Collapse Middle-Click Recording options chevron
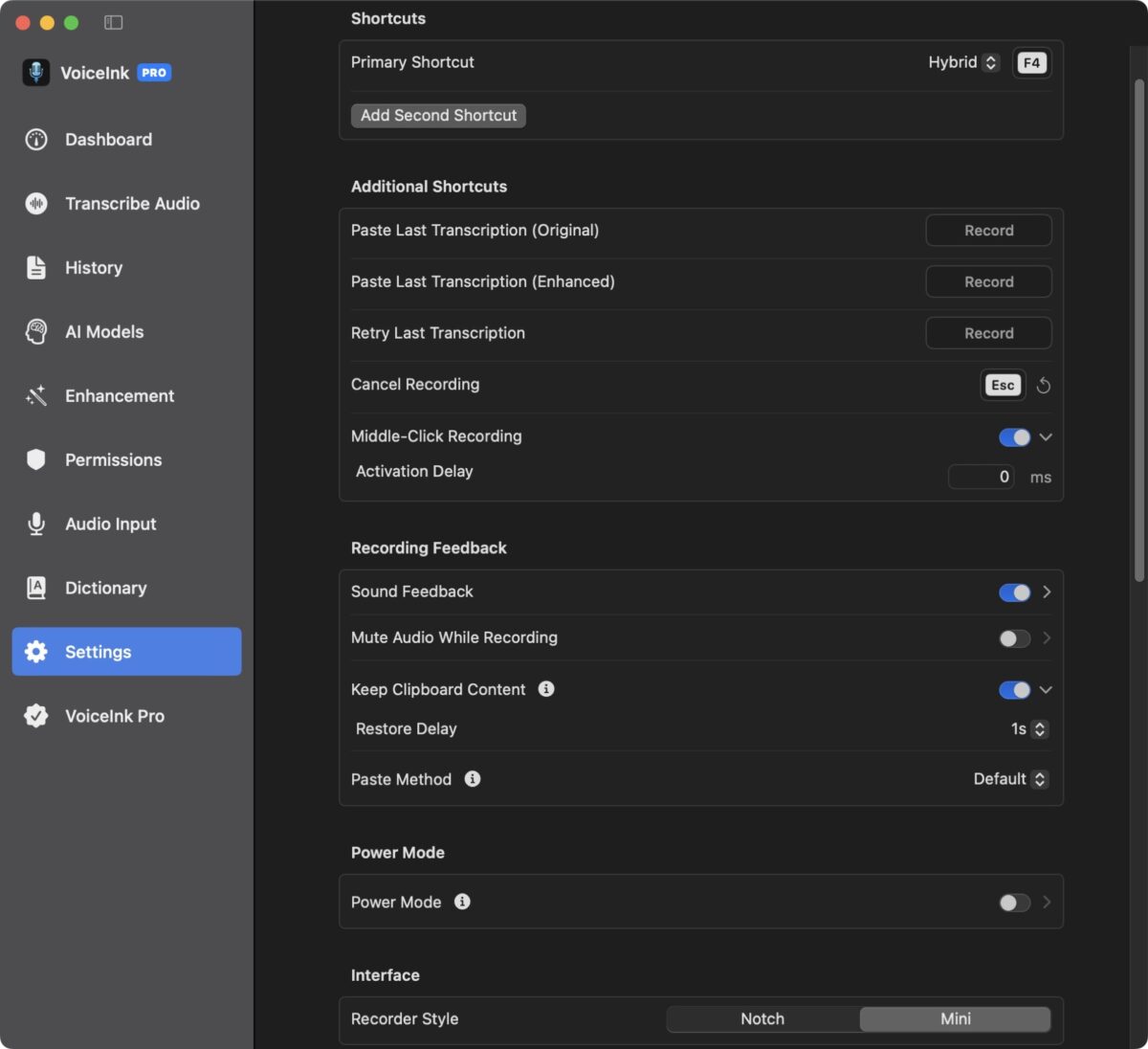This screenshot has width=1148, height=1049. 1046,437
